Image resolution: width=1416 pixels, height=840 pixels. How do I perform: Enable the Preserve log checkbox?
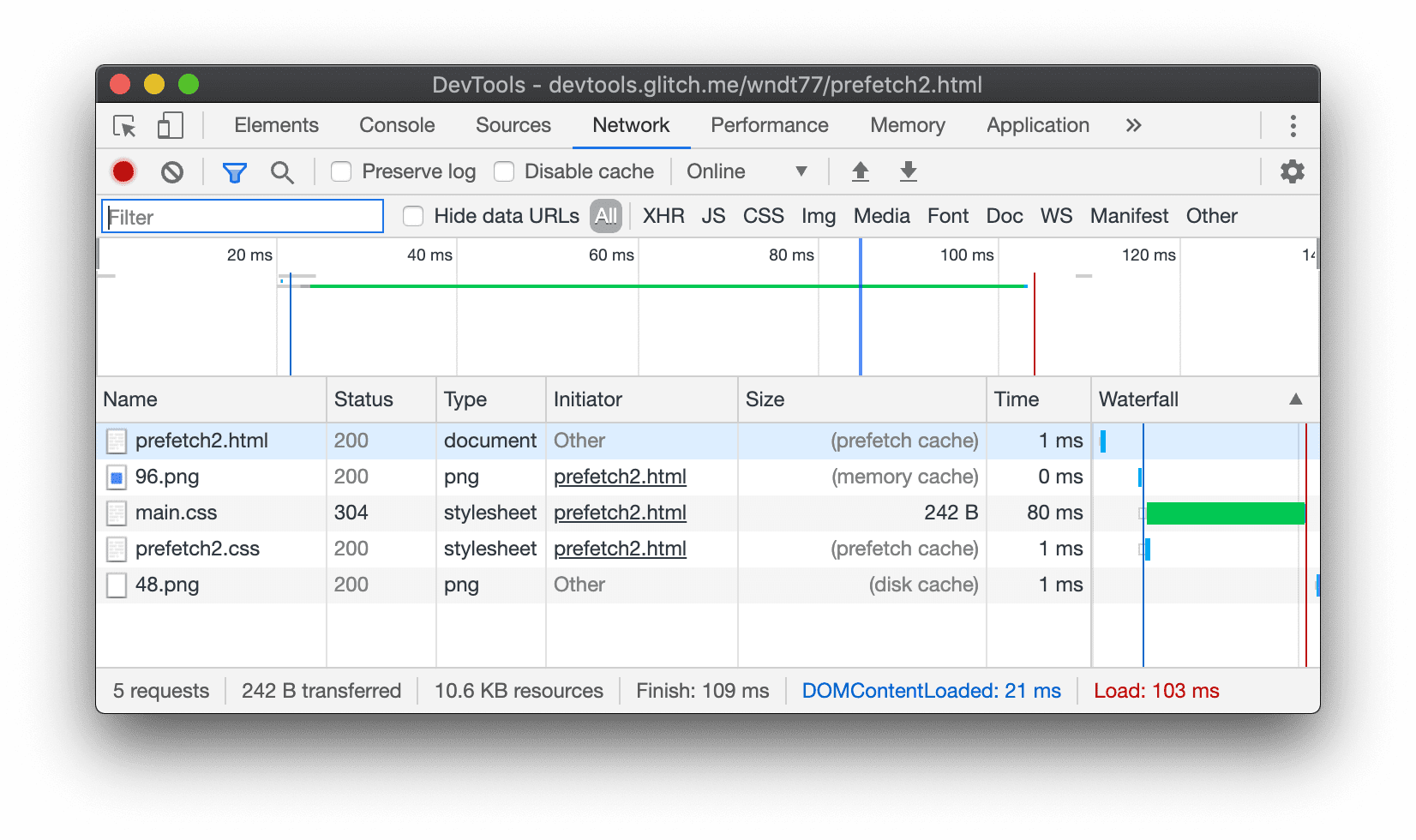pos(340,171)
